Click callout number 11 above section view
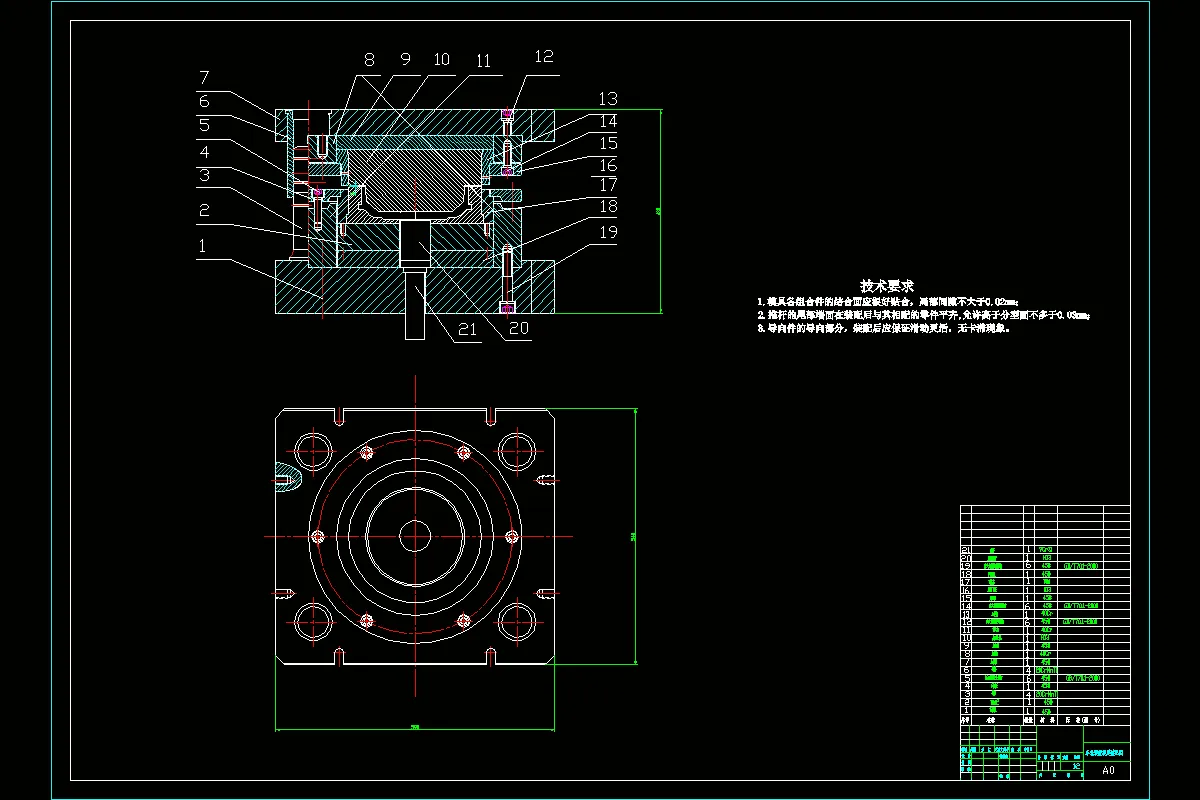Viewport: 1200px width, 800px height. click(x=483, y=61)
